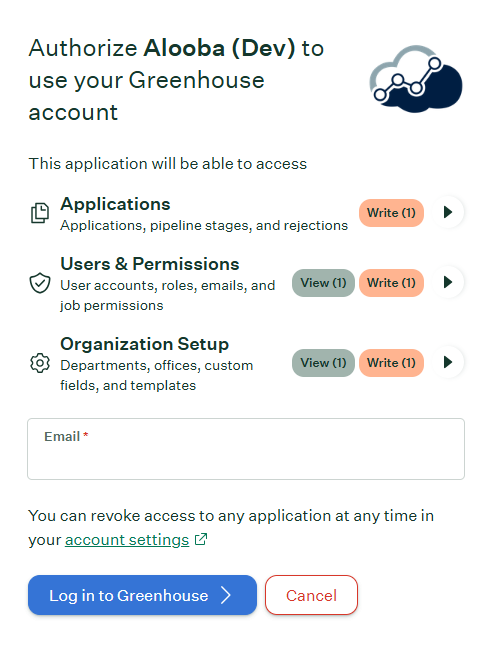Click the Alooba cloud logo icon
This screenshot has width=491, height=645.
(416, 79)
